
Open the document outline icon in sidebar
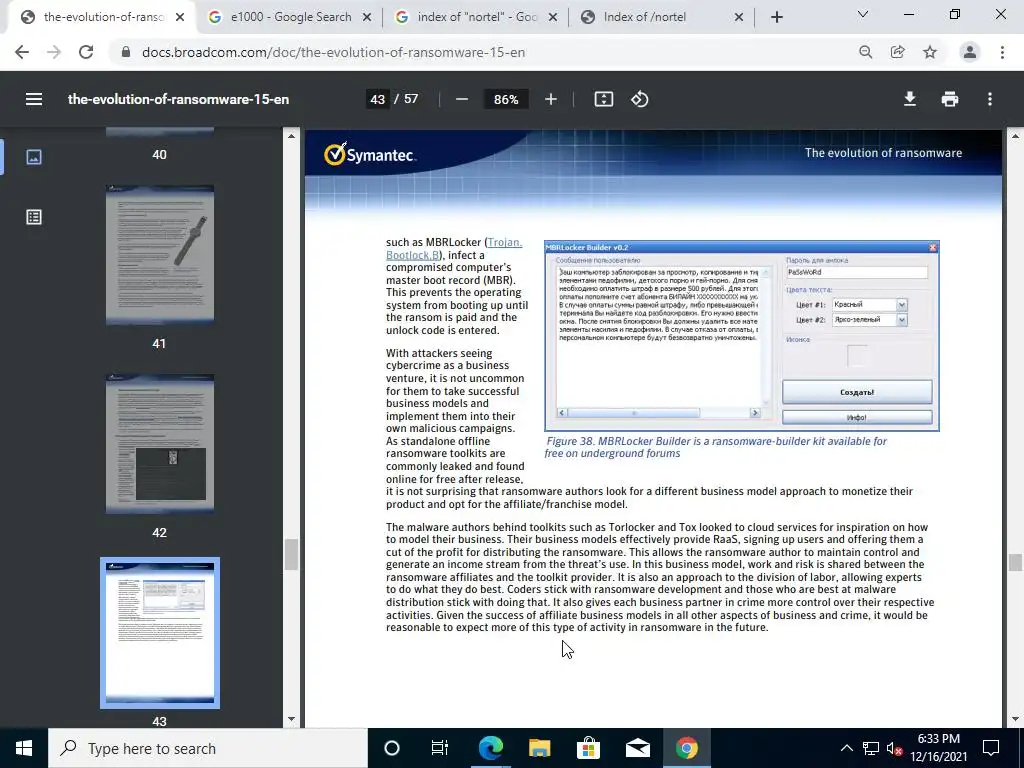34,217
